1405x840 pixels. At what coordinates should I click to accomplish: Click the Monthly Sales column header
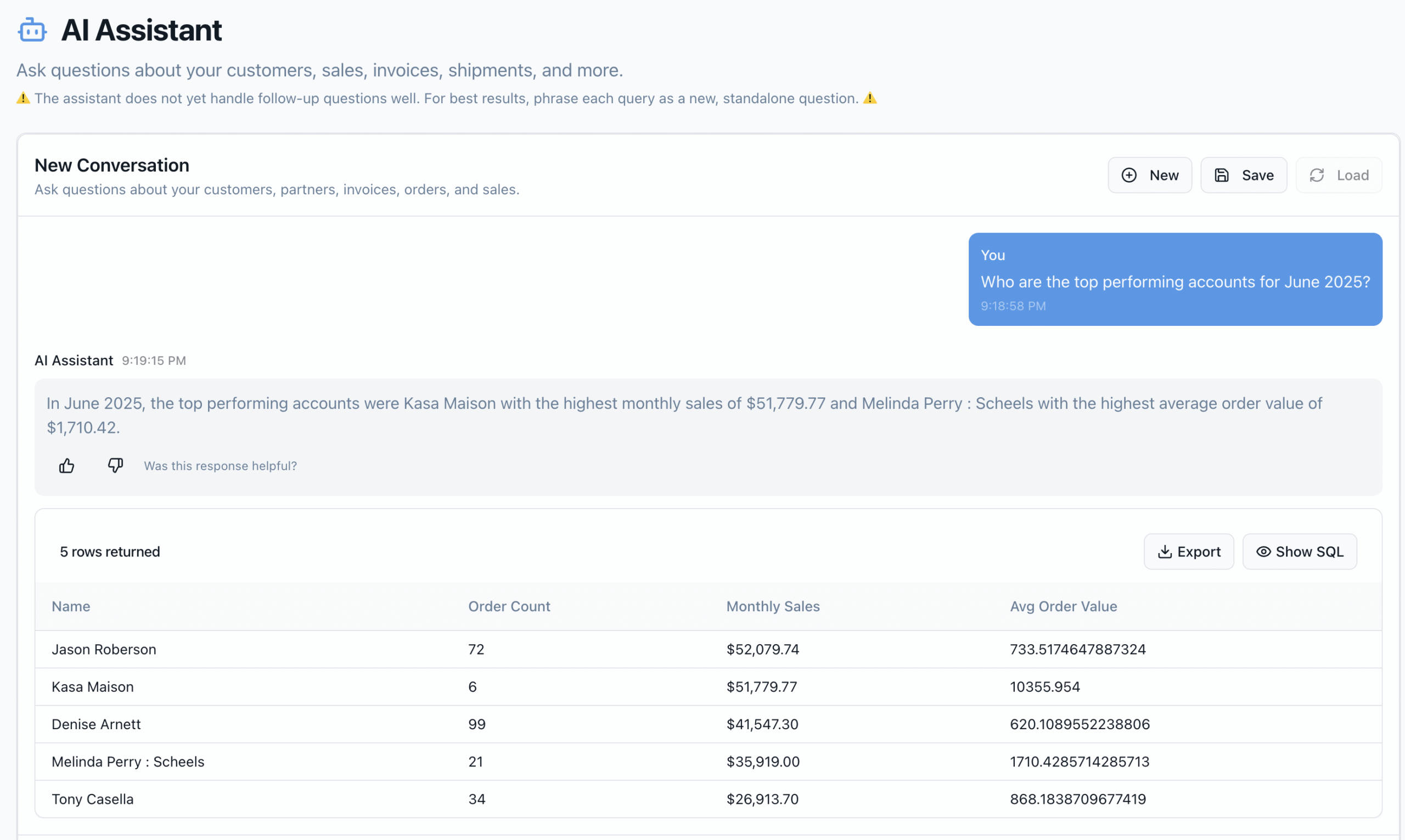pos(773,606)
